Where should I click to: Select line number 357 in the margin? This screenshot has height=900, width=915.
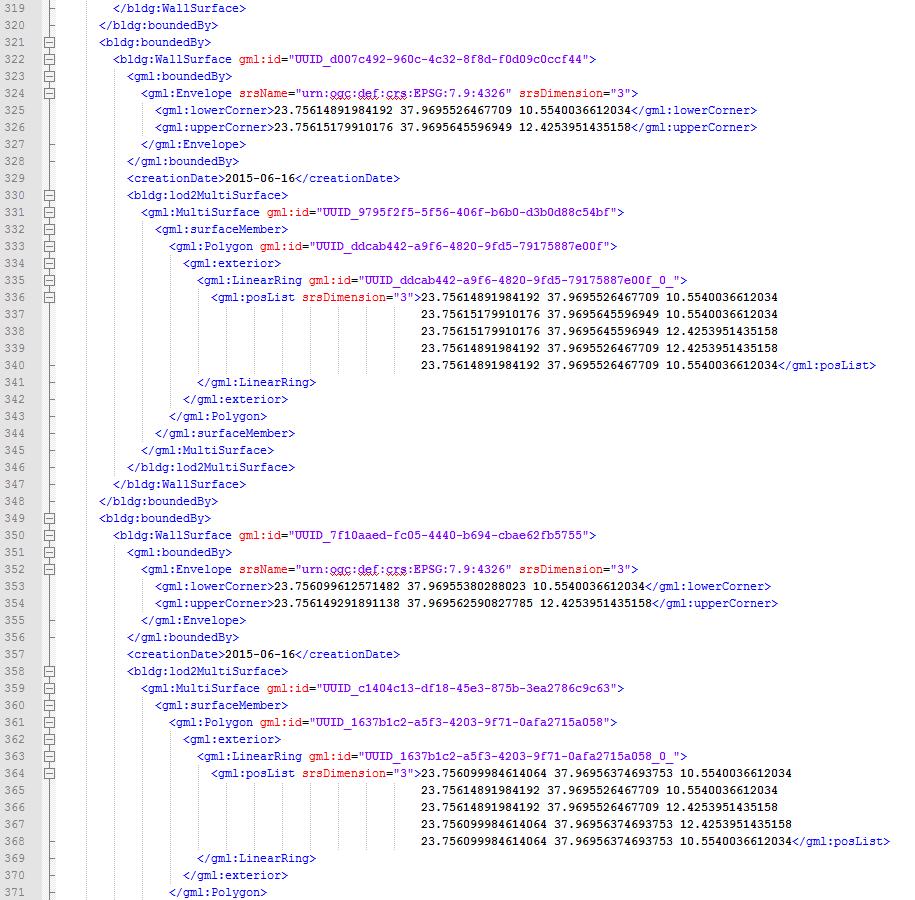(x=15, y=654)
